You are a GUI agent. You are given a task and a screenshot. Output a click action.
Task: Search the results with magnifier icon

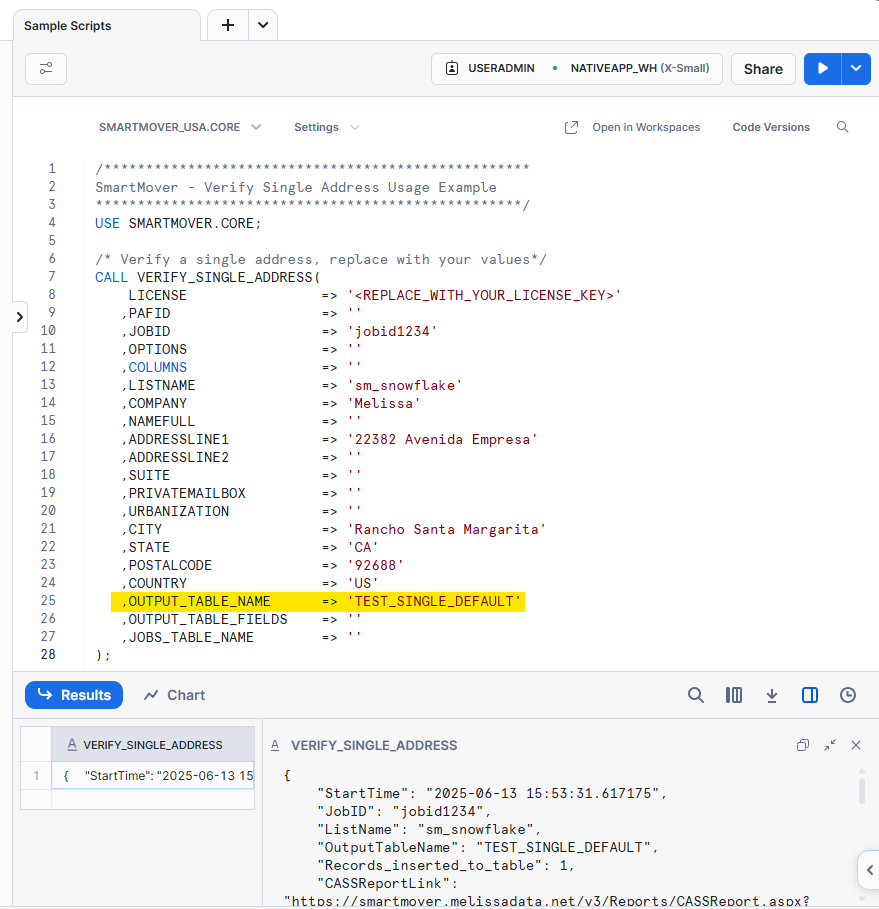696,695
